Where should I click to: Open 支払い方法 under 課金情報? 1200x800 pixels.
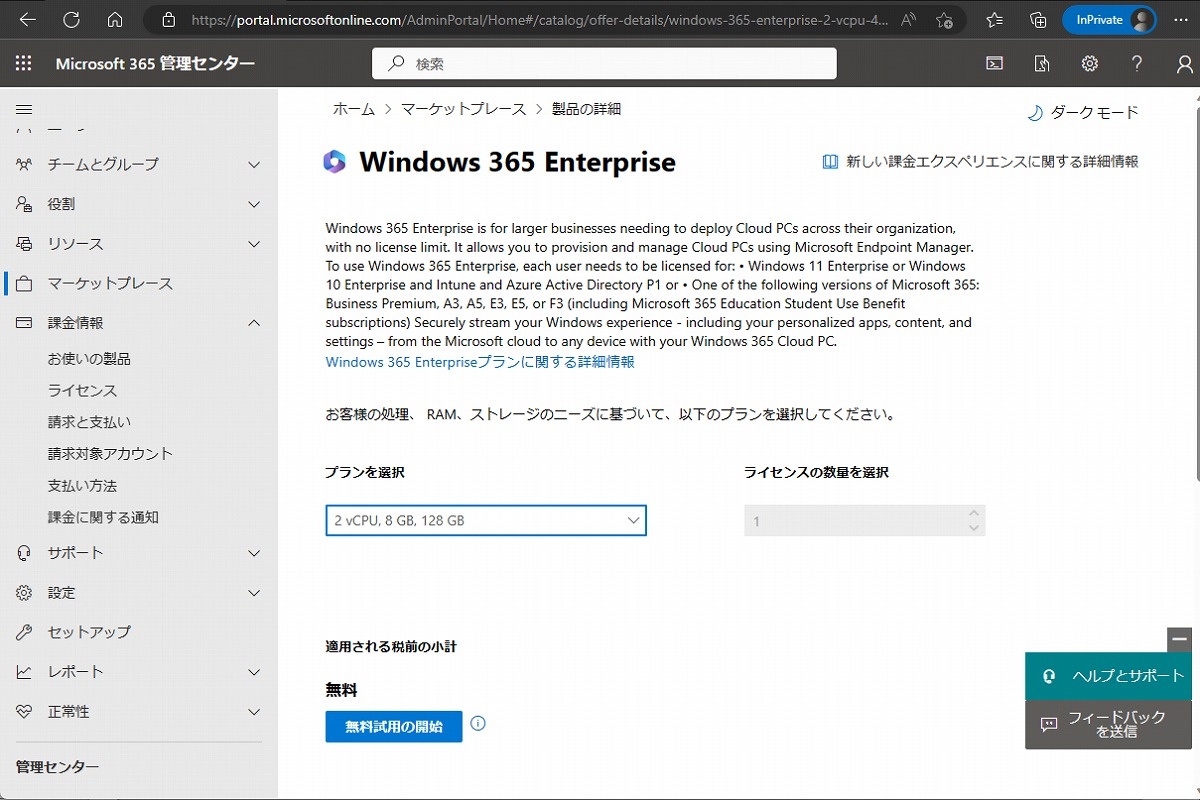82,485
